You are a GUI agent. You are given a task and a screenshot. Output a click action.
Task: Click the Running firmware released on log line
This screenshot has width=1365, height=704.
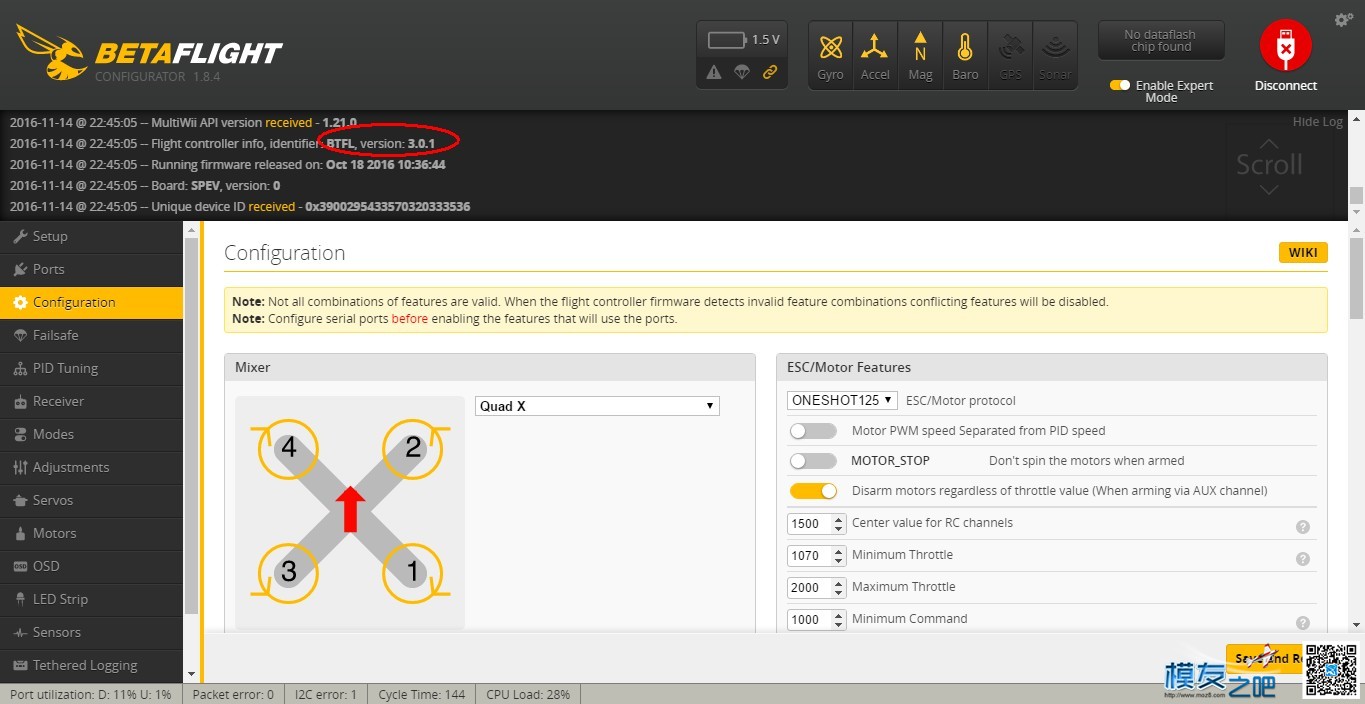pyautogui.click(x=227, y=165)
